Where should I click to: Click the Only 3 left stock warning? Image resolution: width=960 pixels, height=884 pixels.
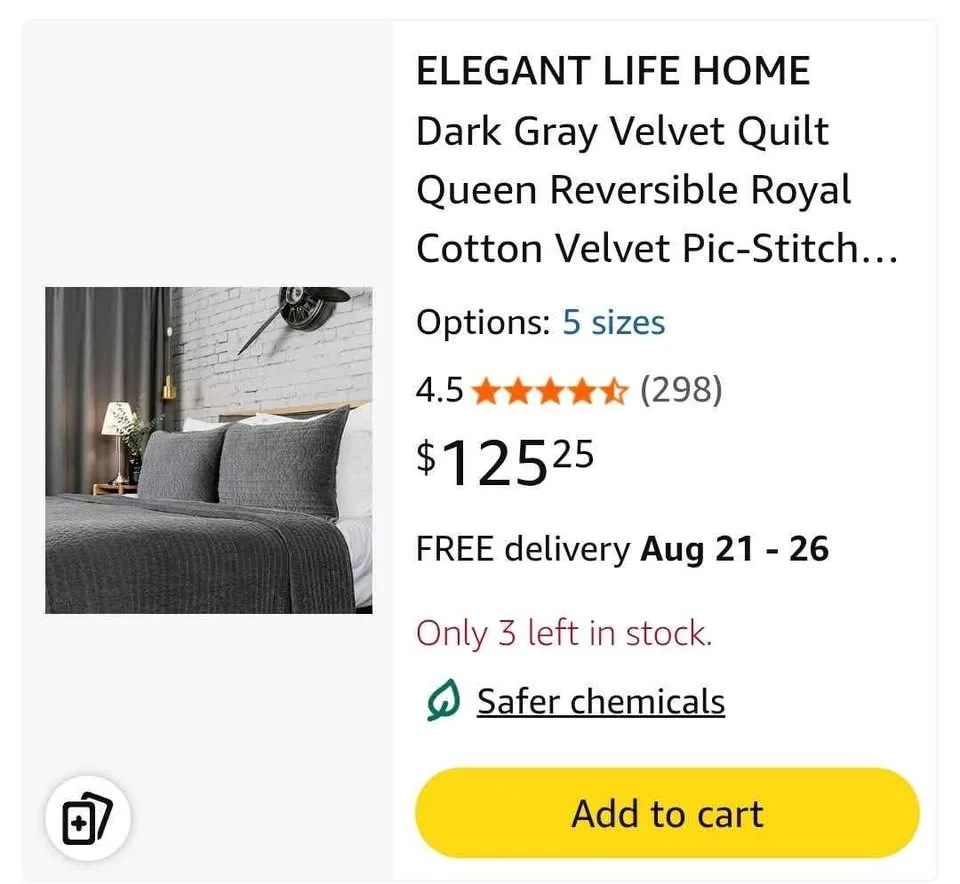point(563,633)
